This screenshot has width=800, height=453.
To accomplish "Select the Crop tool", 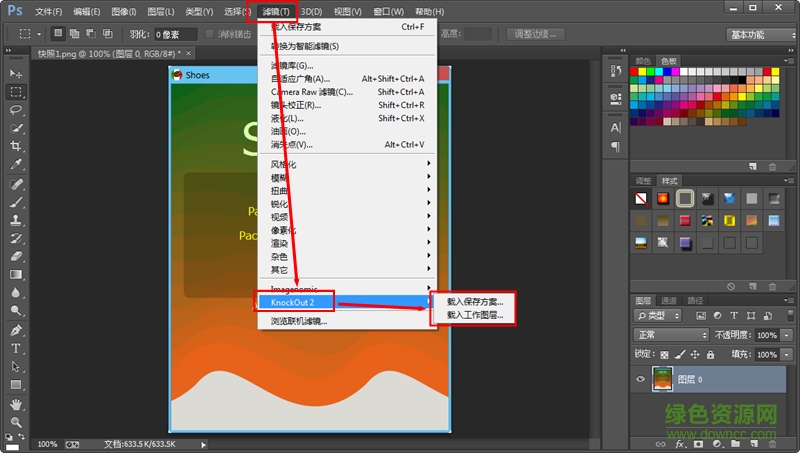I will click(x=16, y=147).
